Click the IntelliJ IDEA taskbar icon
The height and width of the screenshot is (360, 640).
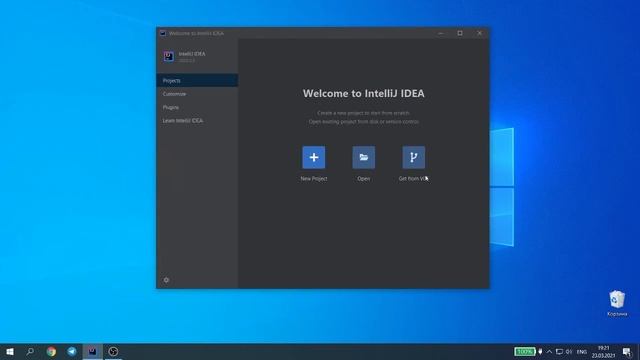point(93,351)
